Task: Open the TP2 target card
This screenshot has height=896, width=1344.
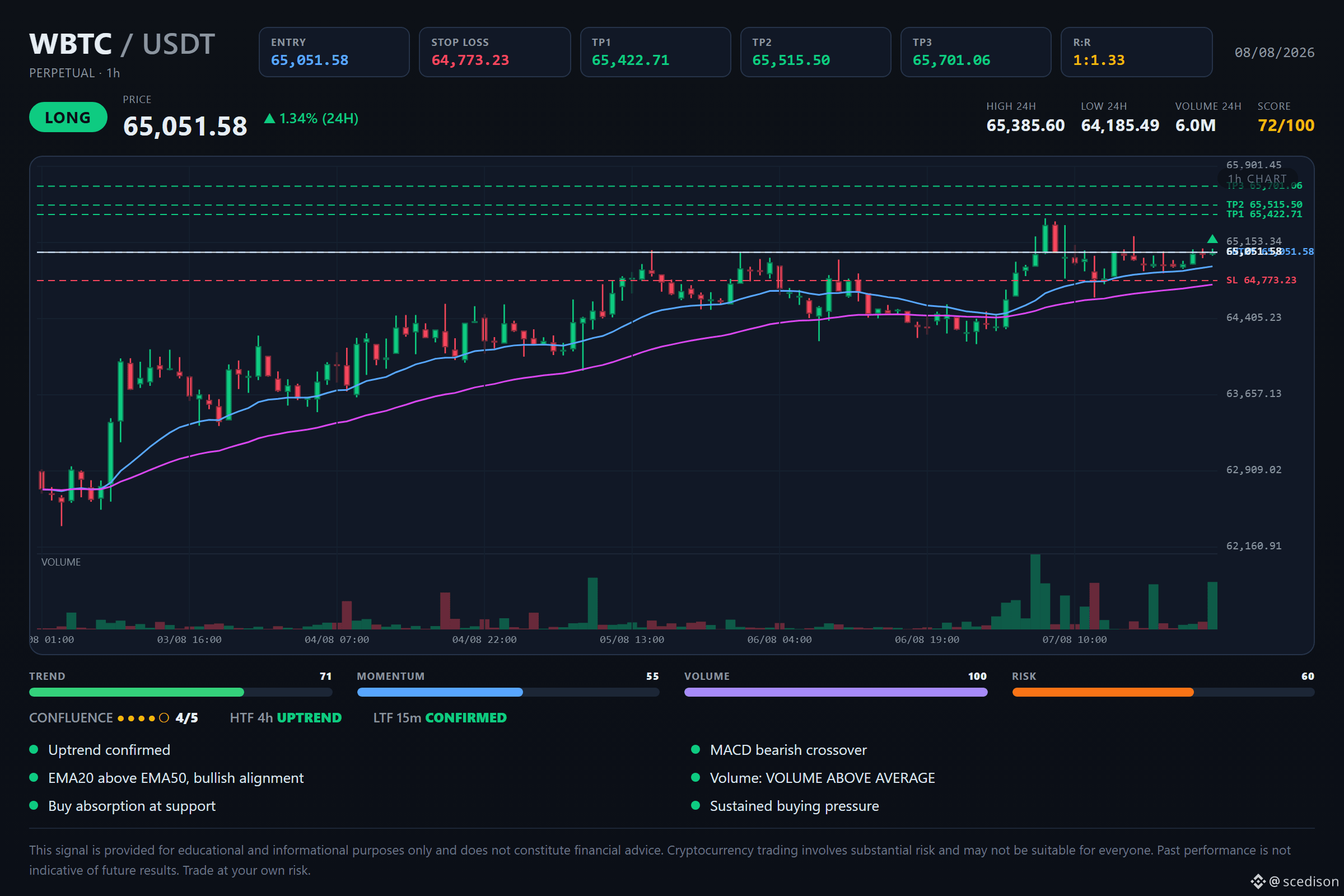Action: (815, 52)
